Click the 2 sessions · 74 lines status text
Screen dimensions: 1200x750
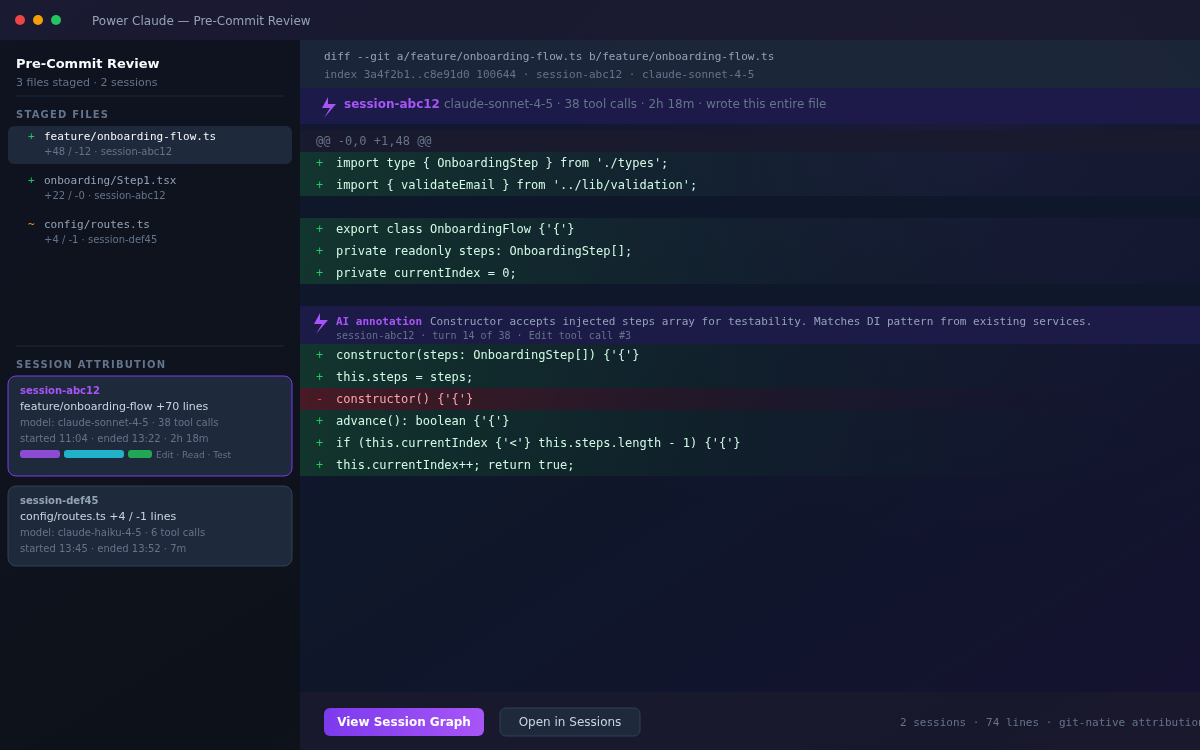(x=1050, y=722)
